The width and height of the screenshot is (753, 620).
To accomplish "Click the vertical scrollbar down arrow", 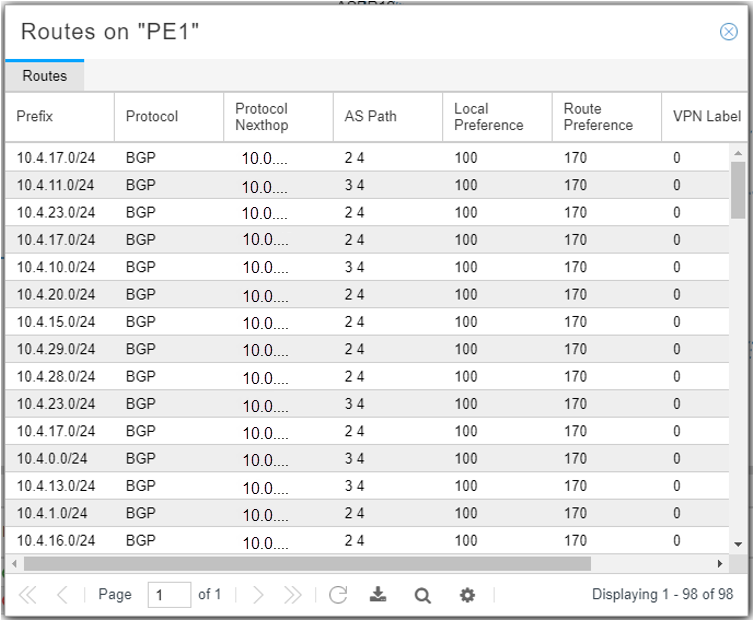I will [739, 544].
